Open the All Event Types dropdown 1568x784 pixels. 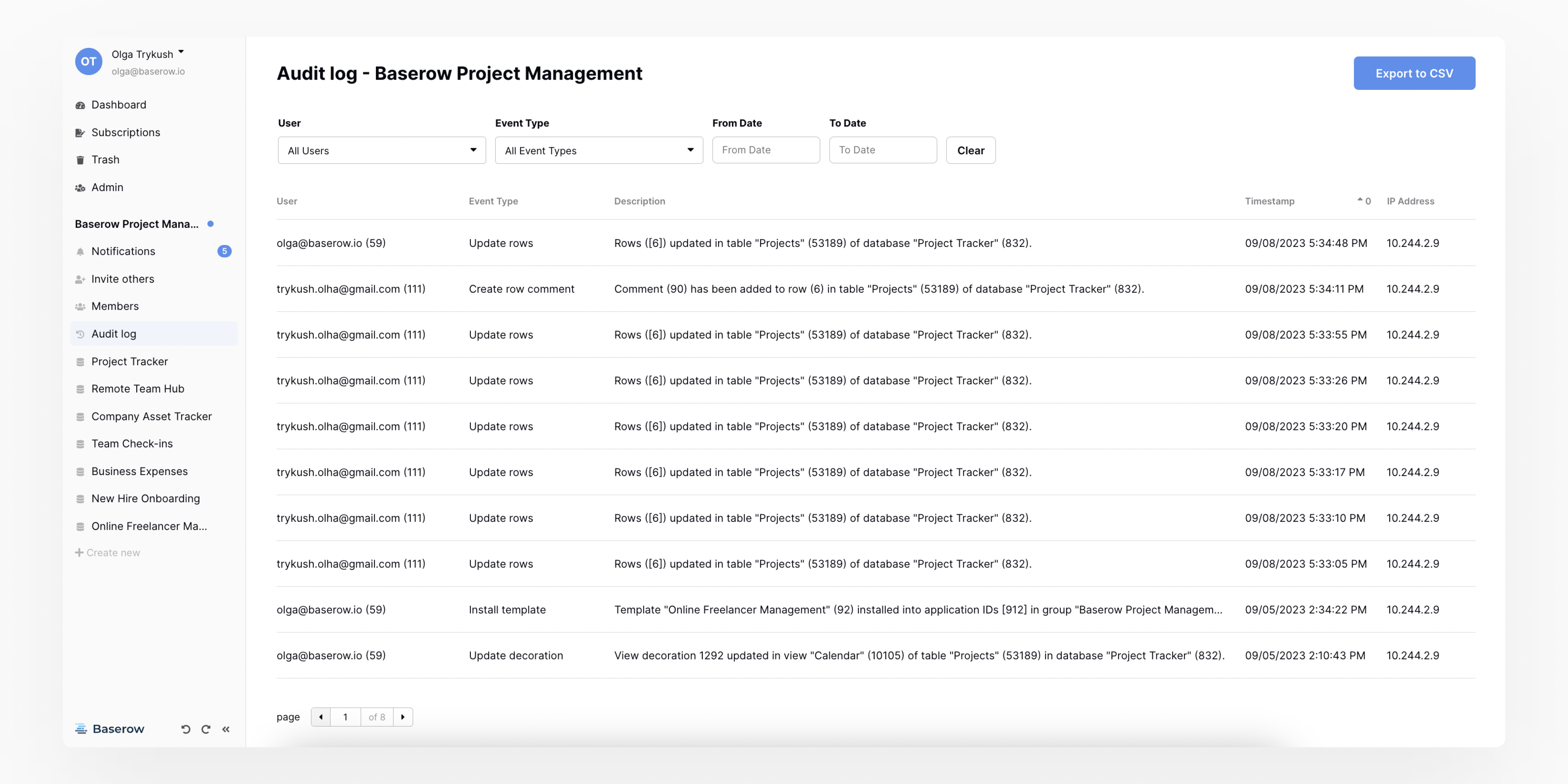599,150
